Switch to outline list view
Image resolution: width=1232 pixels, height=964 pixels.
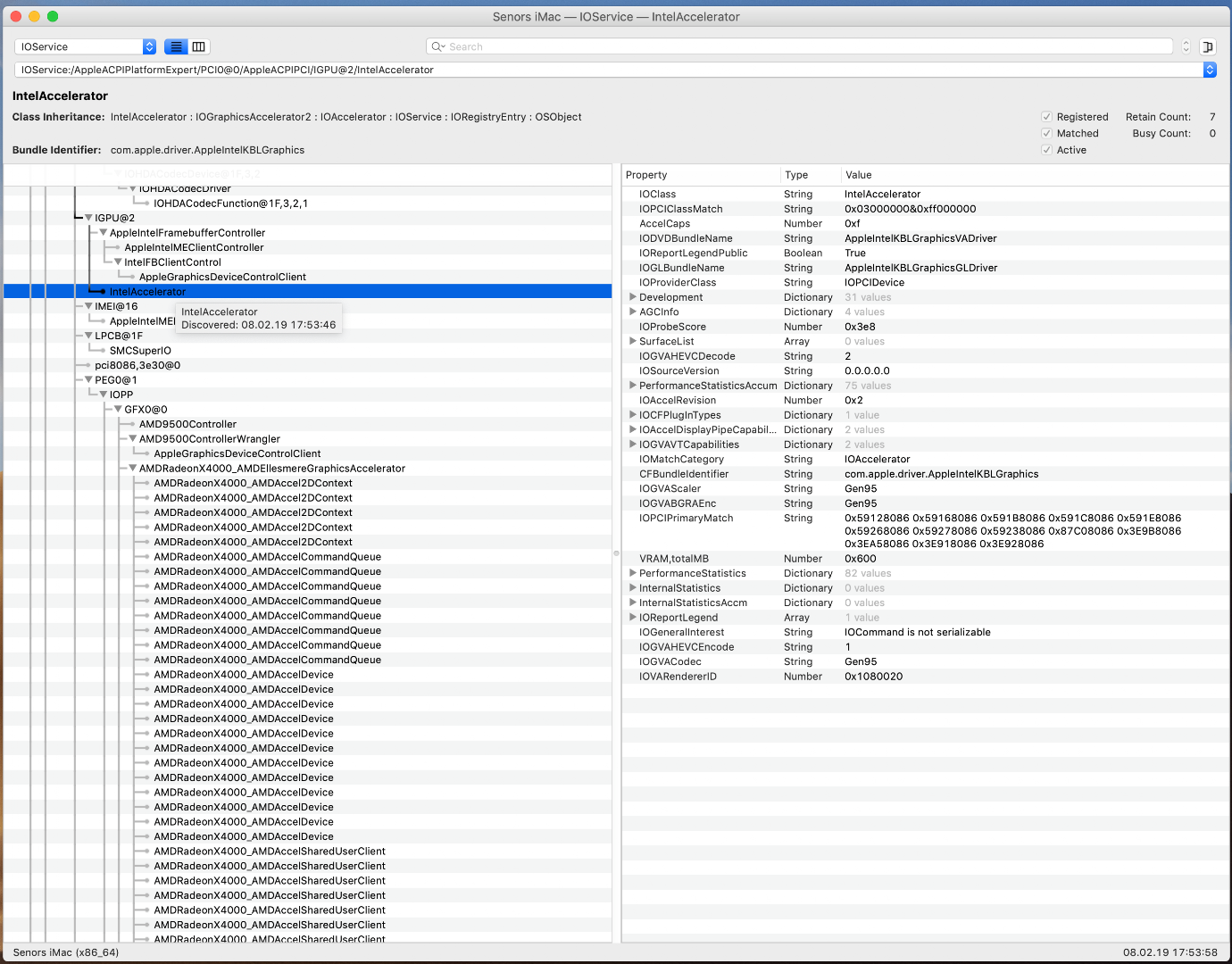(x=176, y=46)
